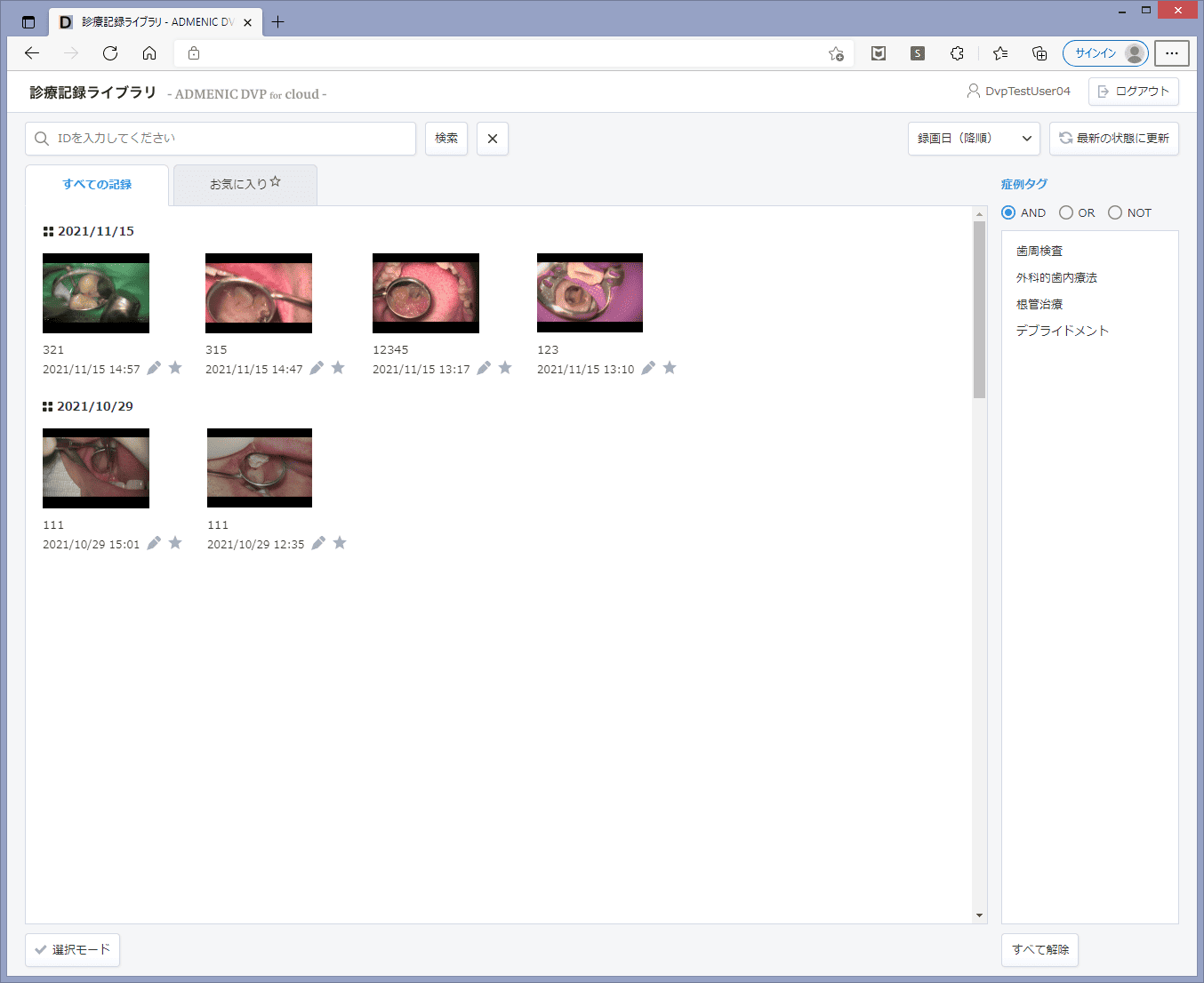Choose the NOT tag filter option
Viewport: 1204px width, 983px height.
pos(1115,212)
